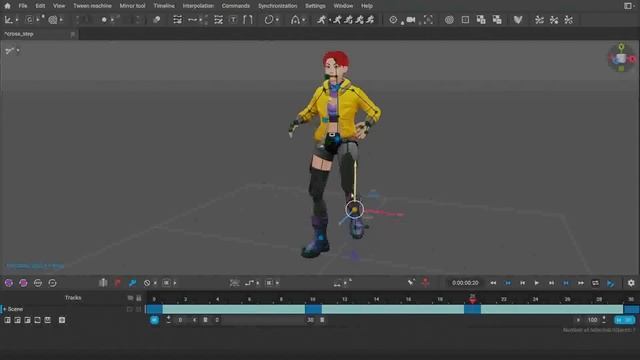Open the Help menu

coord(367,6)
